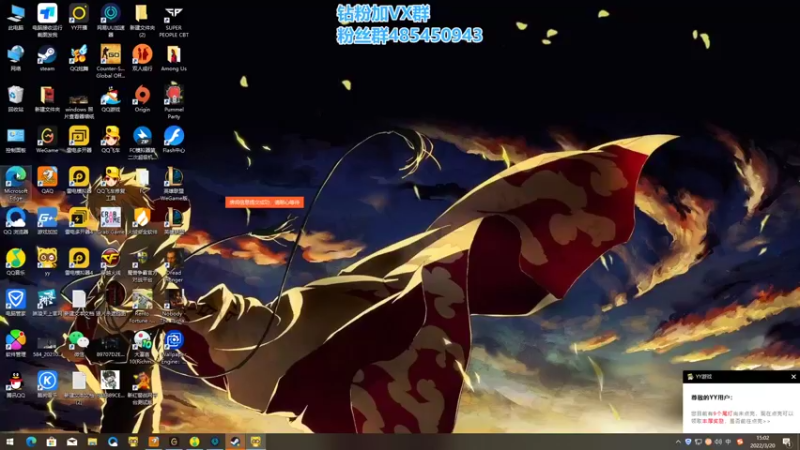Open the QQ飞车修复工具 shortcut

[110, 184]
